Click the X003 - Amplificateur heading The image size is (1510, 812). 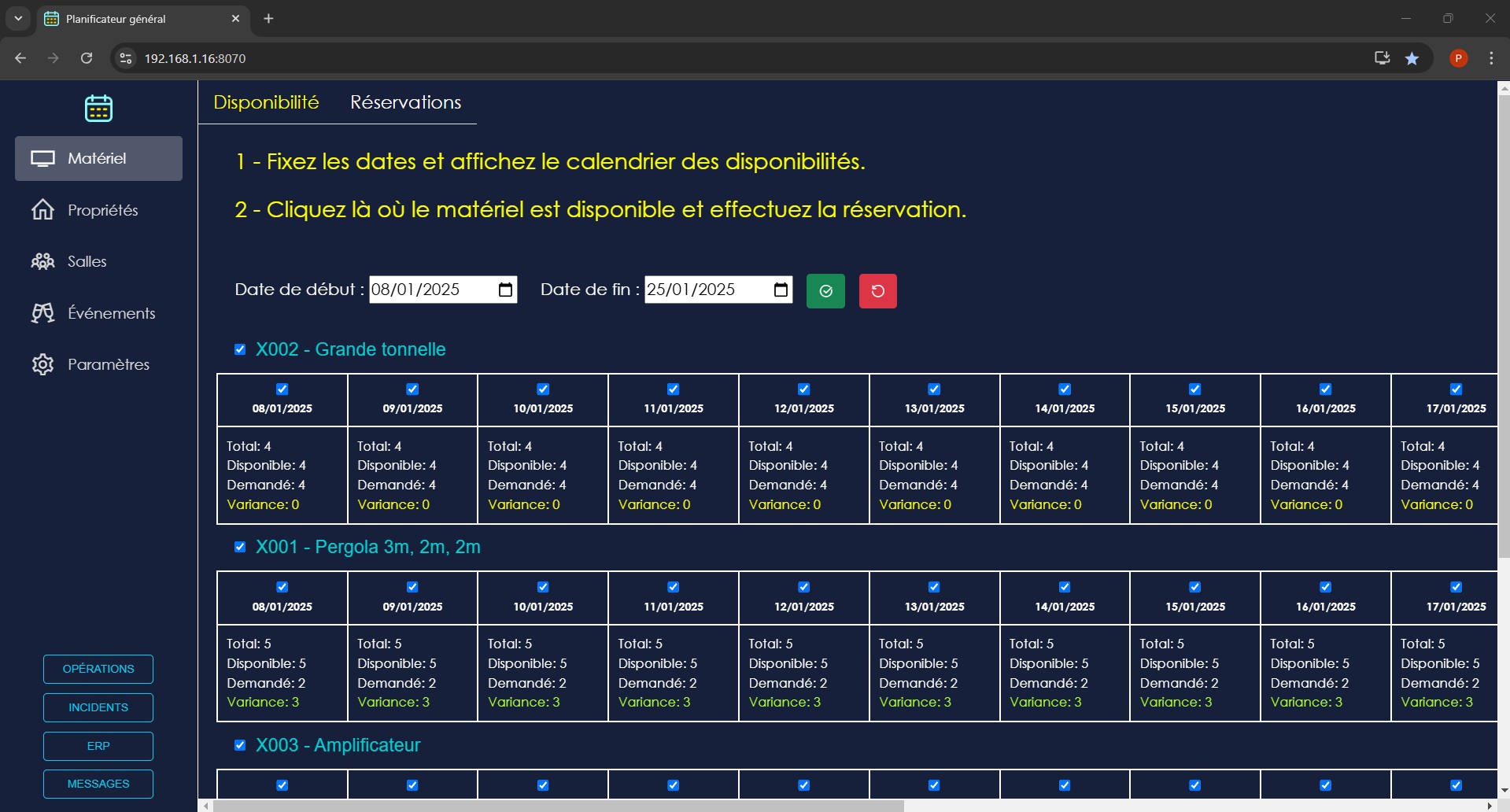click(x=338, y=745)
